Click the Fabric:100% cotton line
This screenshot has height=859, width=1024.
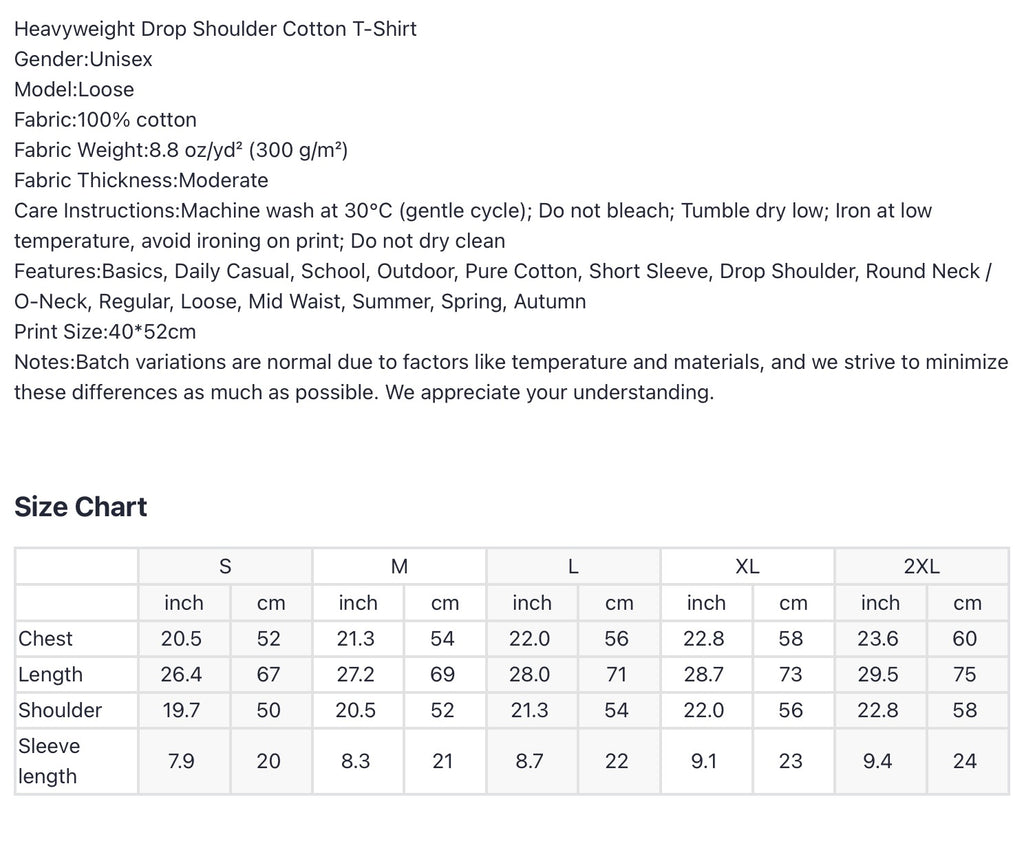(x=105, y=120)
